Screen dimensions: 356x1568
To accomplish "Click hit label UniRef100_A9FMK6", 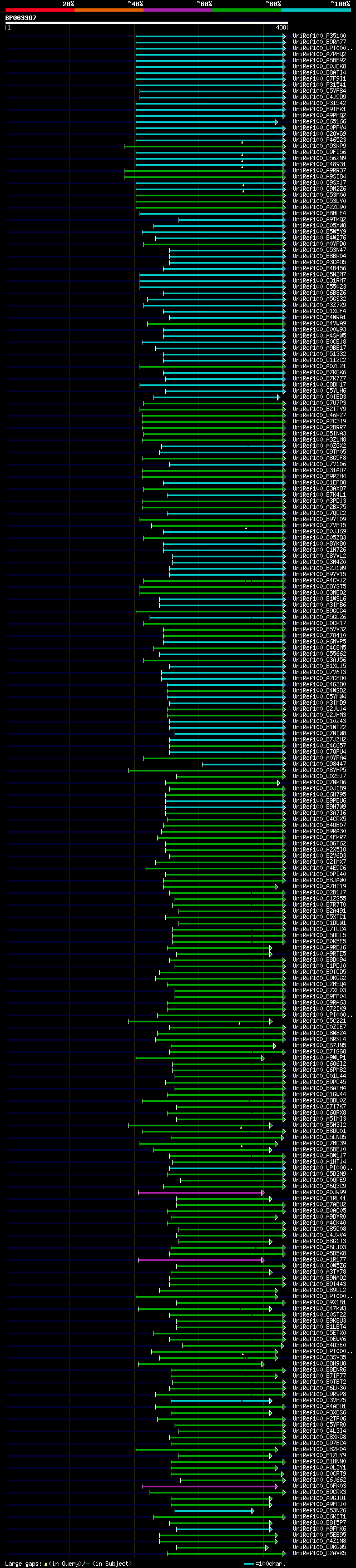I will pos(319,1529).
